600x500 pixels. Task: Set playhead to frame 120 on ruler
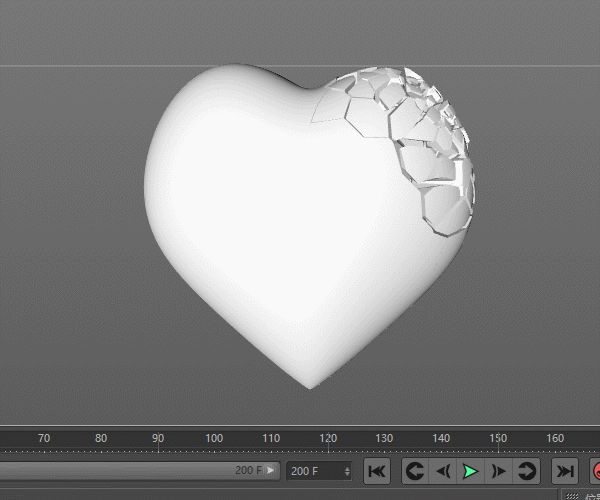point(328,438)
